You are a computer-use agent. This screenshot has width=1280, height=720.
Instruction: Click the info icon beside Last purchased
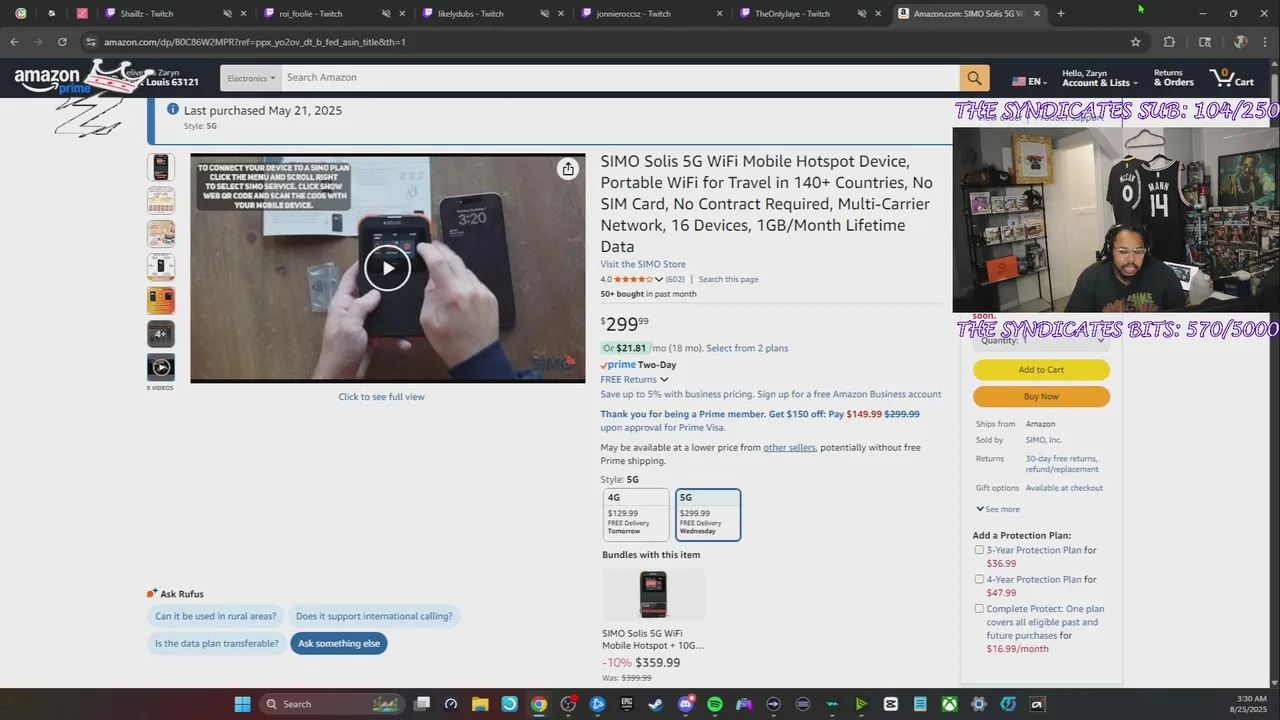[173, 109]
